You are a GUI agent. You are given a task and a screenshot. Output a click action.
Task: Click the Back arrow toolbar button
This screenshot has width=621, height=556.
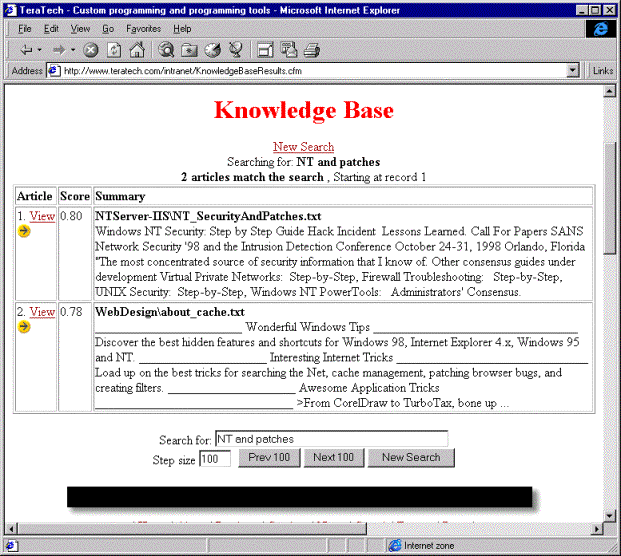pyautogui.click(x=26, y=50)
